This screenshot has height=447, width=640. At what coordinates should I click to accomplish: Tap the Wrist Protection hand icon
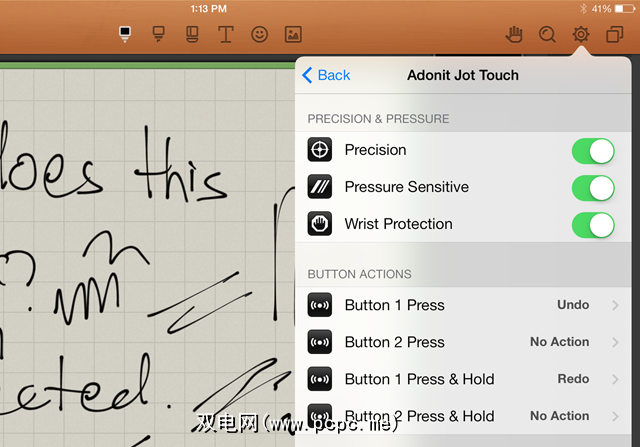tap(320, 224)
